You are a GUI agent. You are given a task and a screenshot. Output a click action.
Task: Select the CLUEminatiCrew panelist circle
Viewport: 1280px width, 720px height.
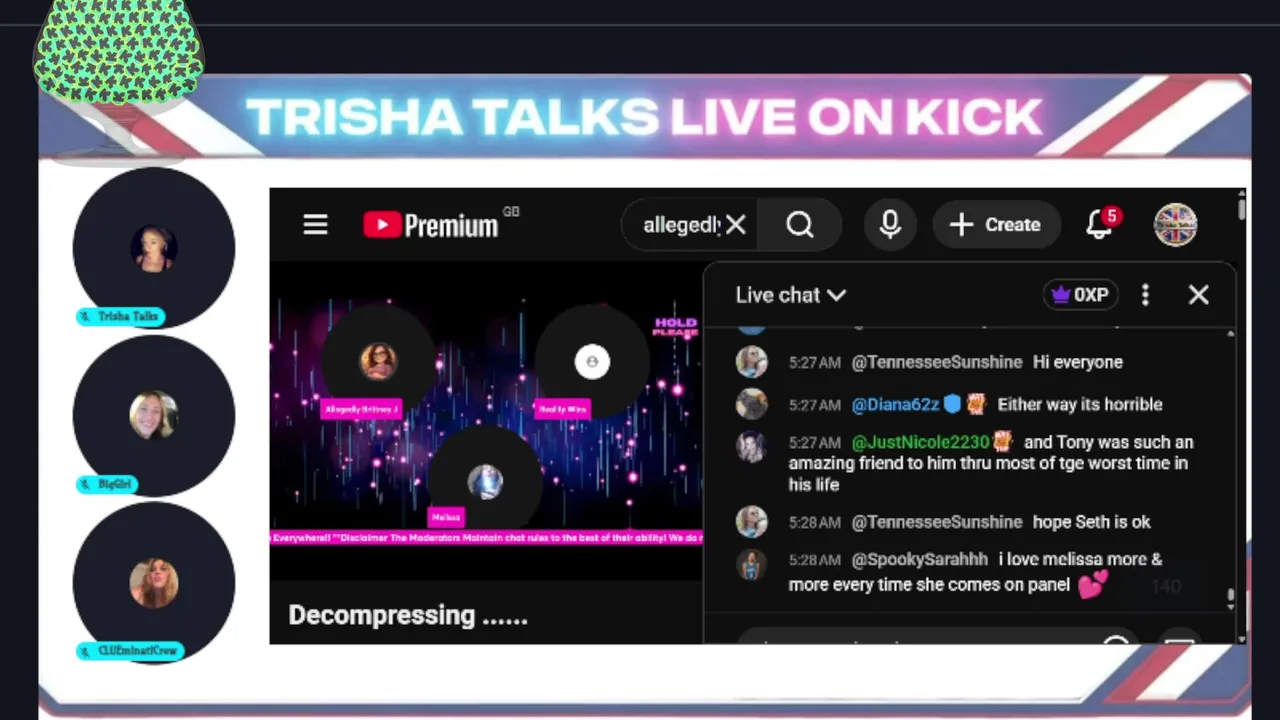tap(154, 583)
